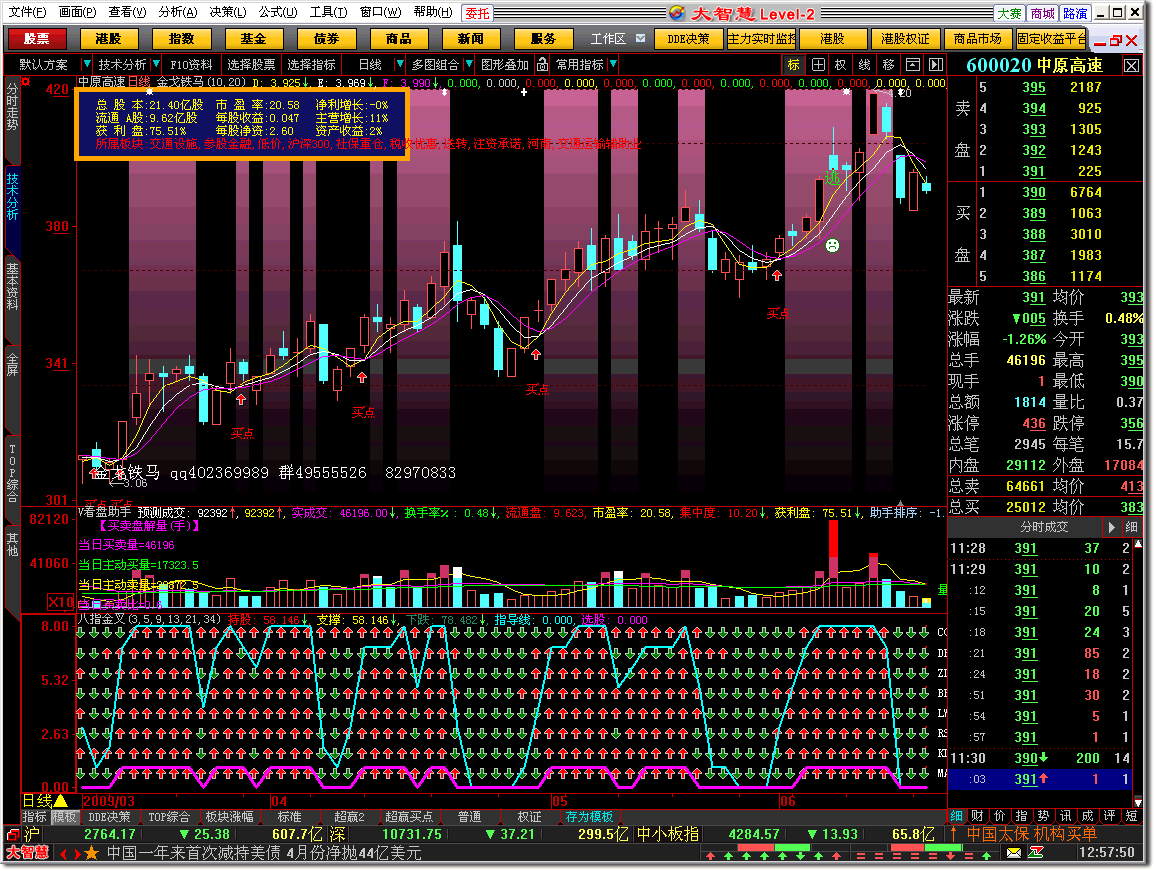Expand the 工作区 dropdown
This screenshot has width=1156, height=871.
point(640,38)
